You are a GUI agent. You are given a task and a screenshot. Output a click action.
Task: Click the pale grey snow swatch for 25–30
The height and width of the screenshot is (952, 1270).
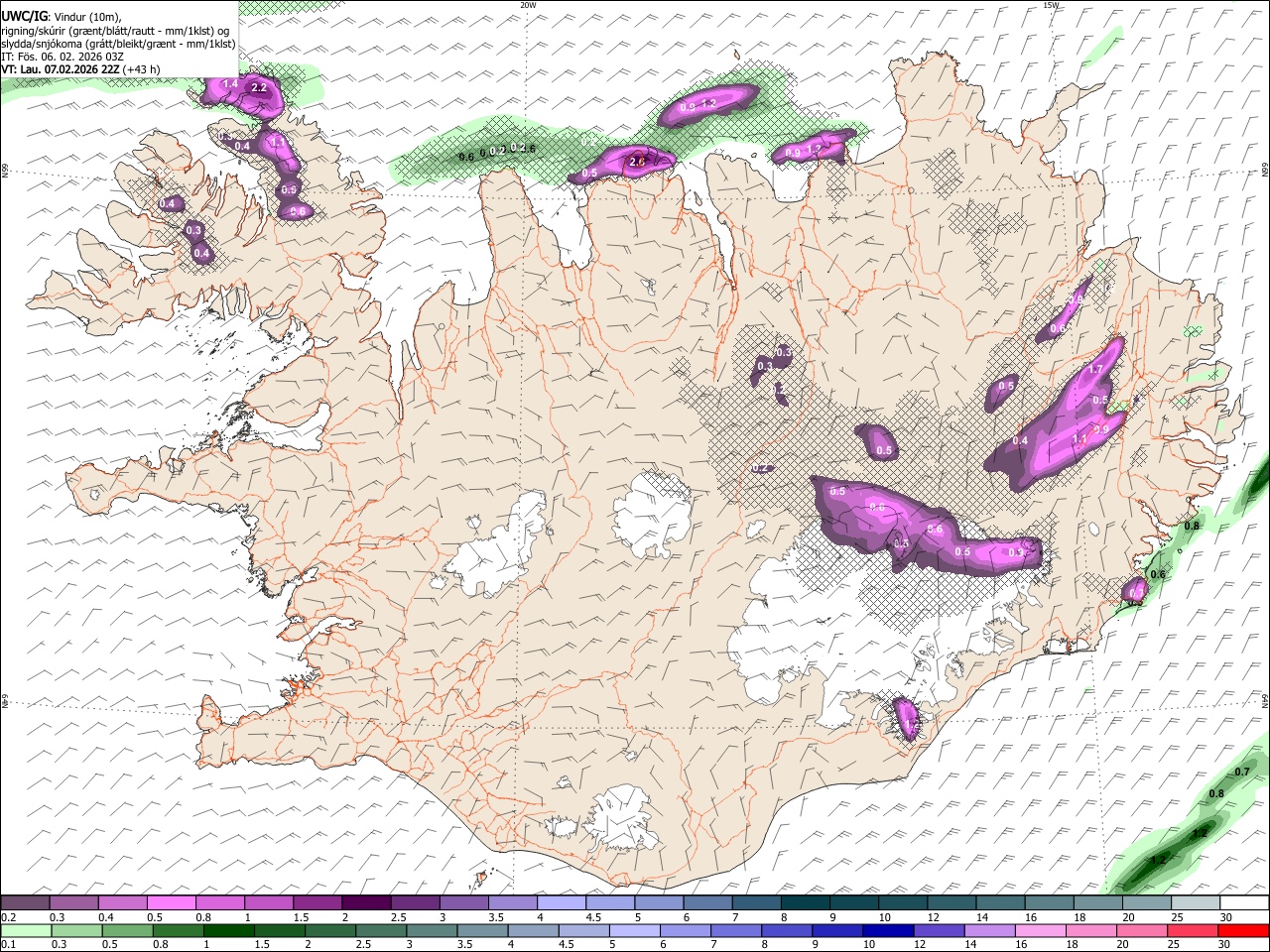point(1194,903)
